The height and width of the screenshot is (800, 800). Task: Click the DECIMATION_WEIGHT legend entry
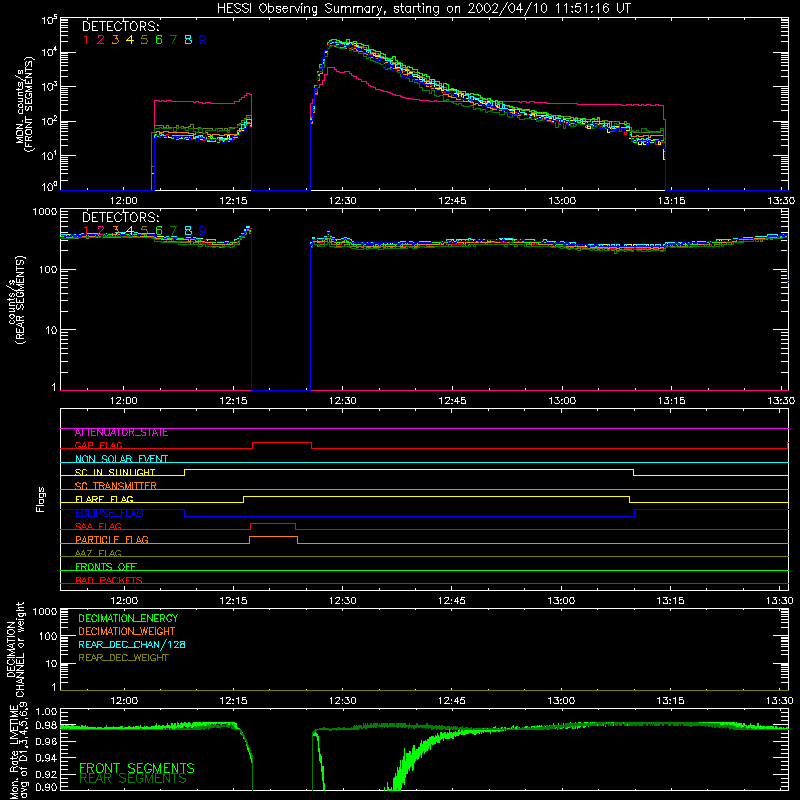pyautogui.click(x=127, y=632)
